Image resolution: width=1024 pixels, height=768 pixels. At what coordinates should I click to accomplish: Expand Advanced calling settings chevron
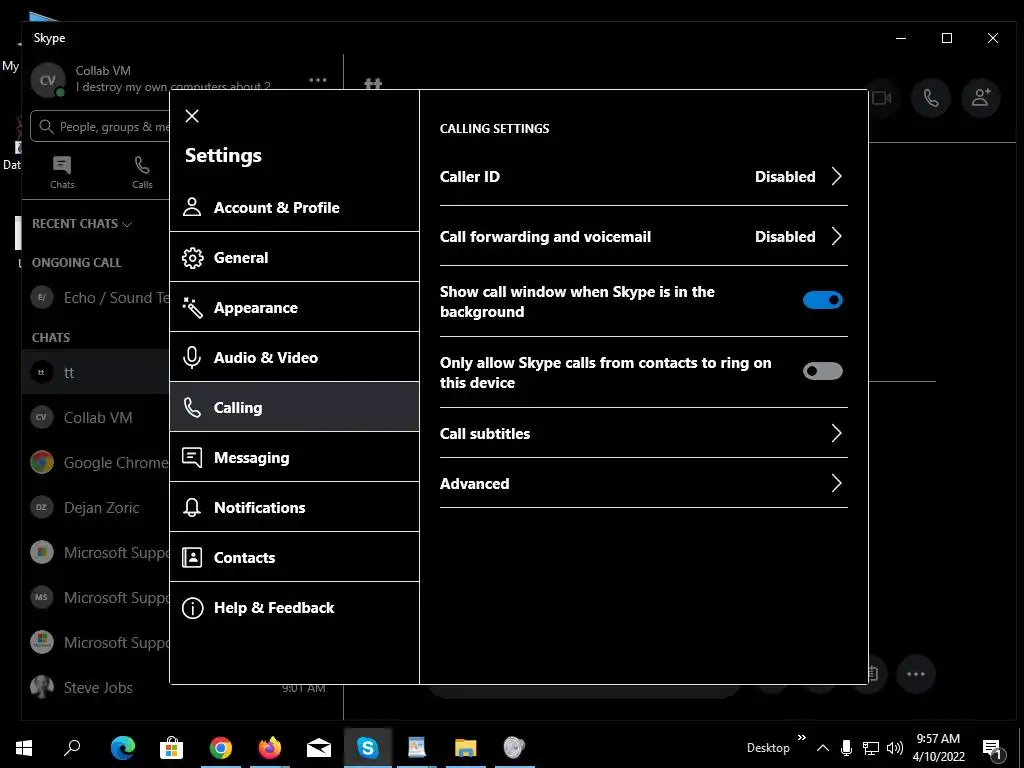837,483
